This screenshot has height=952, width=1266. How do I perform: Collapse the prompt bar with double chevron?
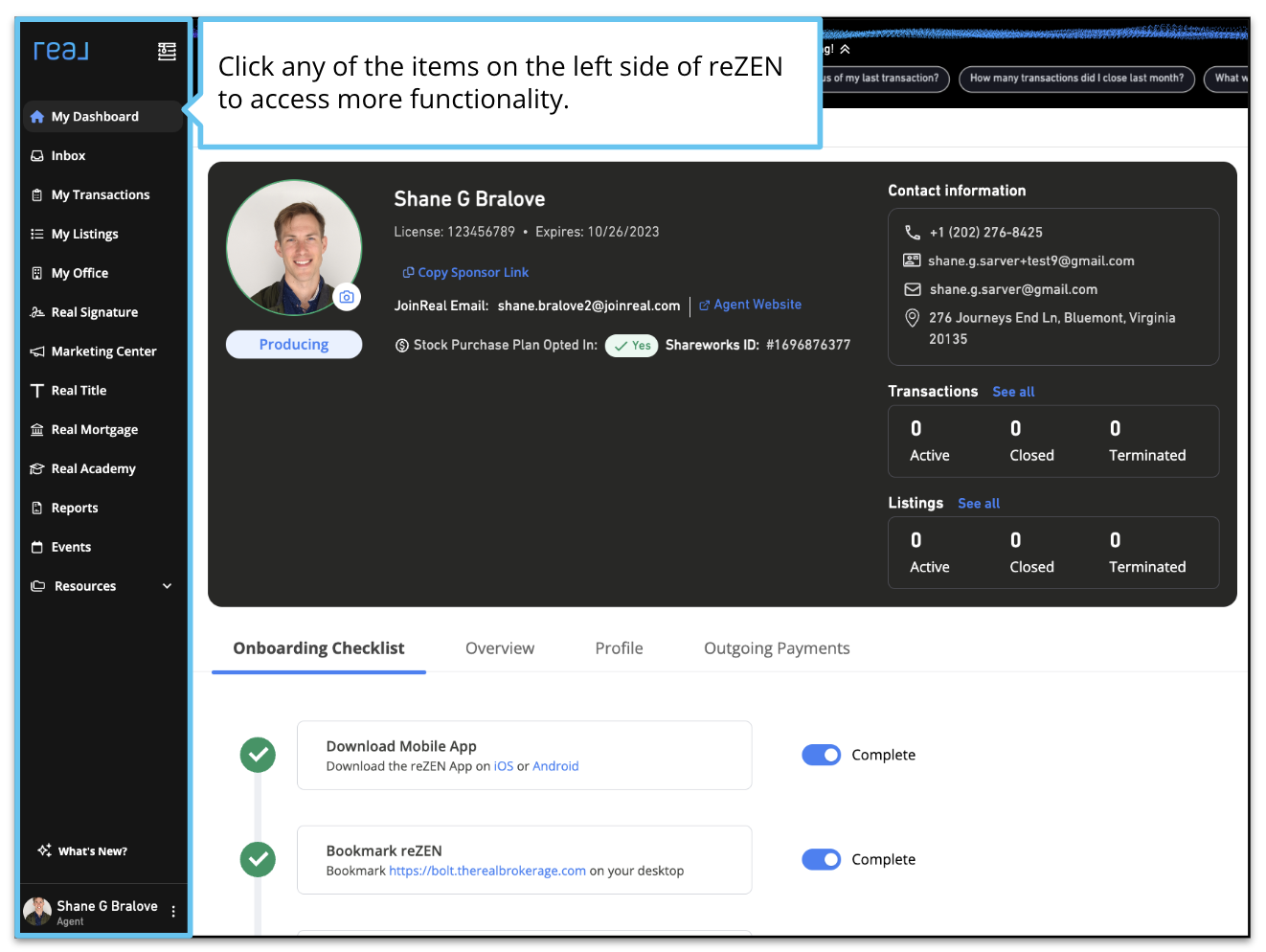(x=845, y=49)
